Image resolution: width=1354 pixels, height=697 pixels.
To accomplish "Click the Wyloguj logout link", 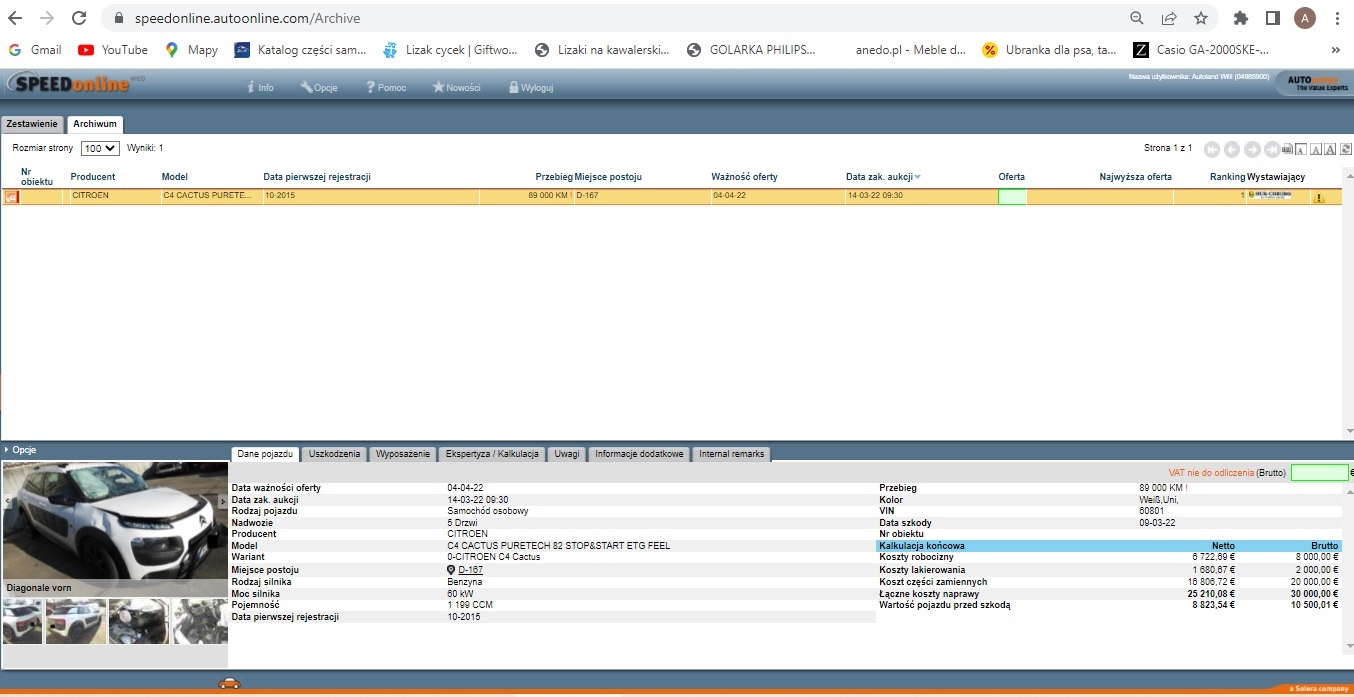I will click(531, 87).
